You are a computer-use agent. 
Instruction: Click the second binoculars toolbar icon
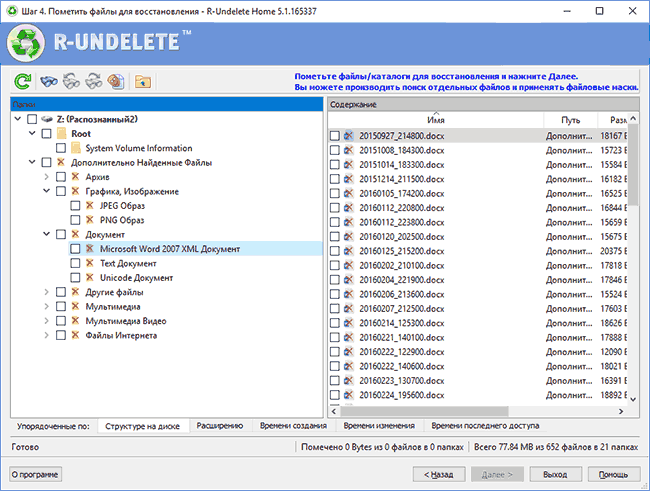tap(71, 81)
